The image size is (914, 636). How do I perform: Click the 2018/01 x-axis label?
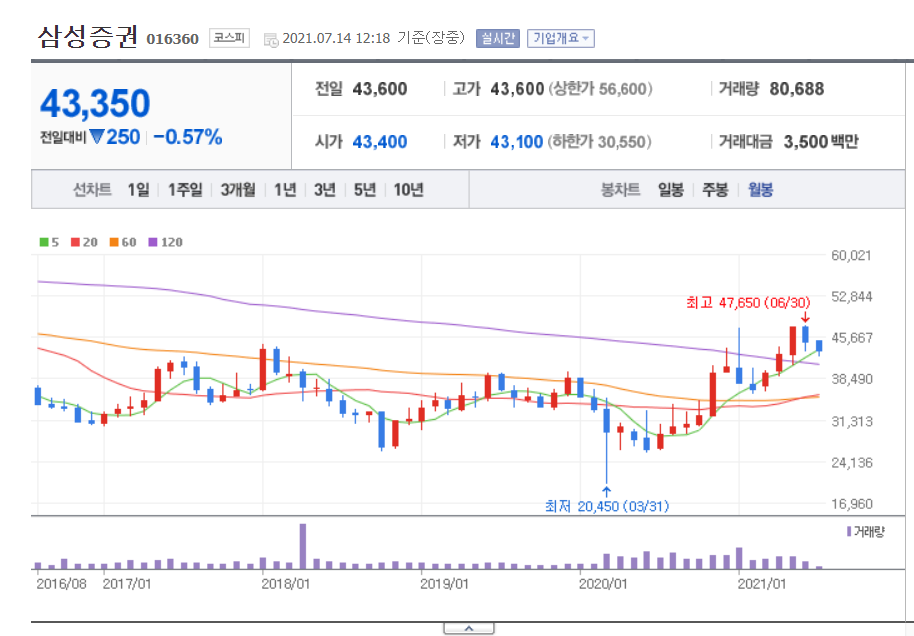[286, 584]
